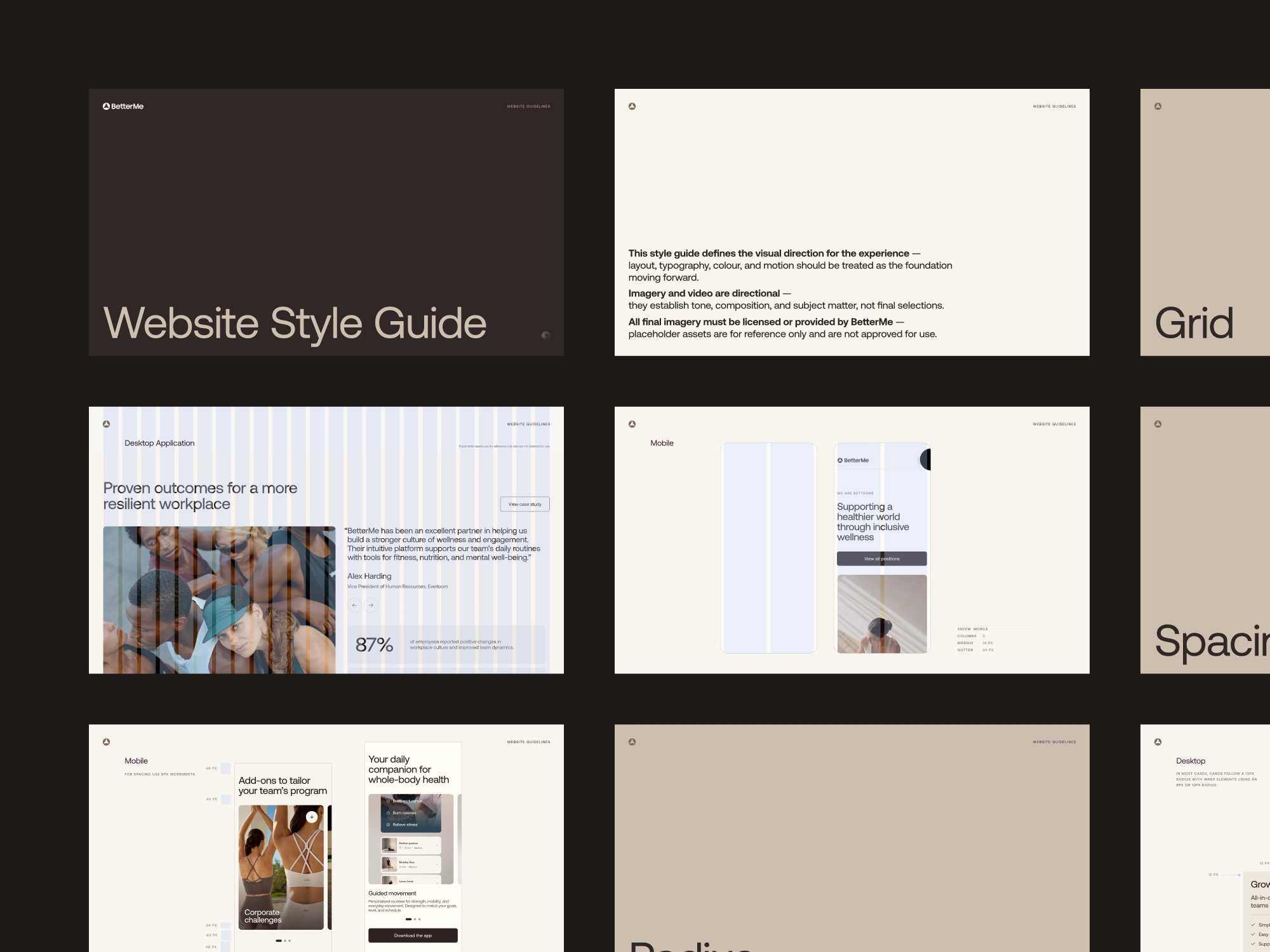
Task: Click the Imagery and video are directional line
Action: (709, 293)
